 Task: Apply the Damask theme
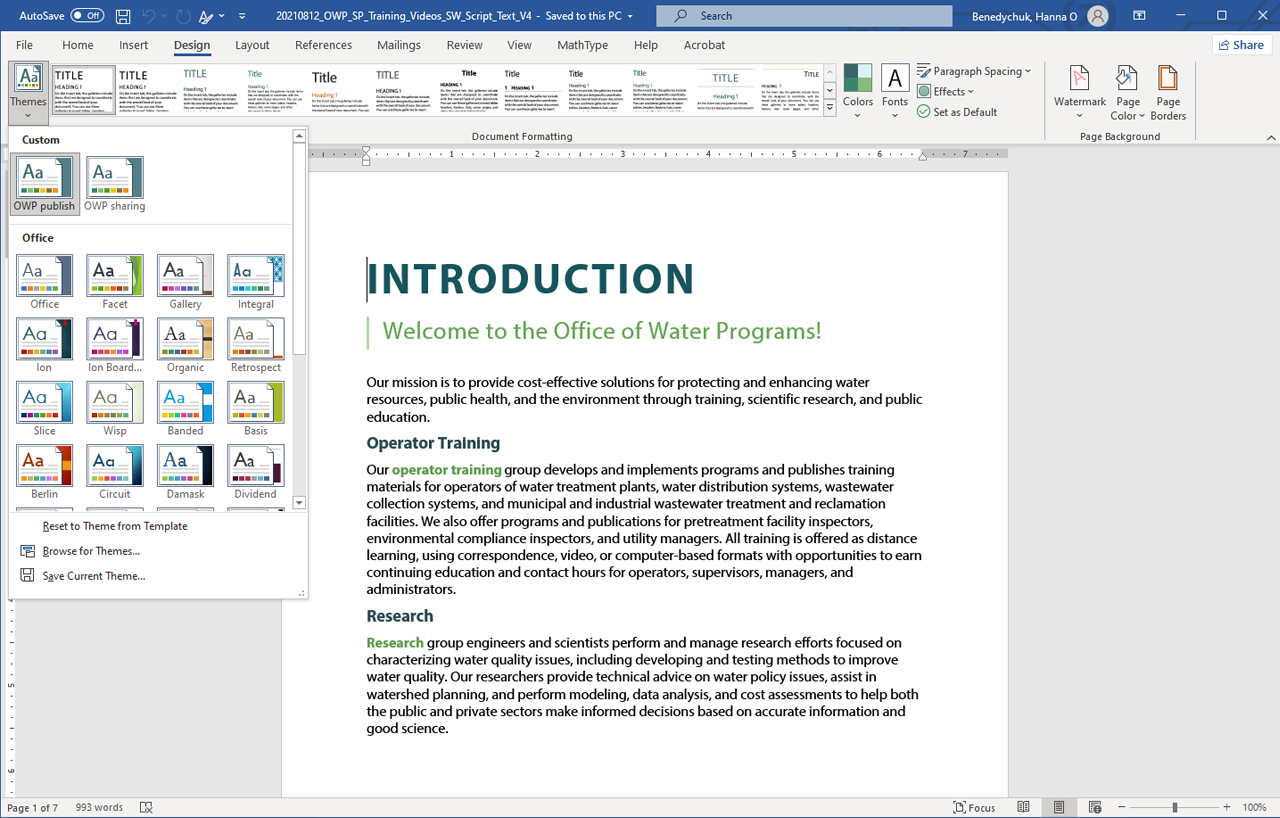(185, 472)
